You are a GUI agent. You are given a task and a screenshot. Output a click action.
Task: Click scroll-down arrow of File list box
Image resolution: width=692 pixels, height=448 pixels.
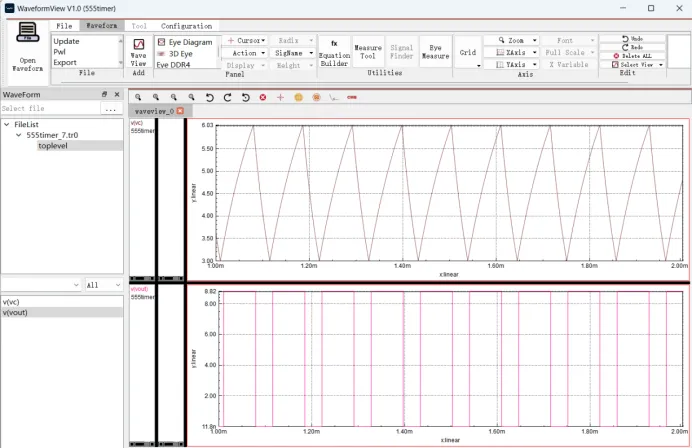[120, 63]
